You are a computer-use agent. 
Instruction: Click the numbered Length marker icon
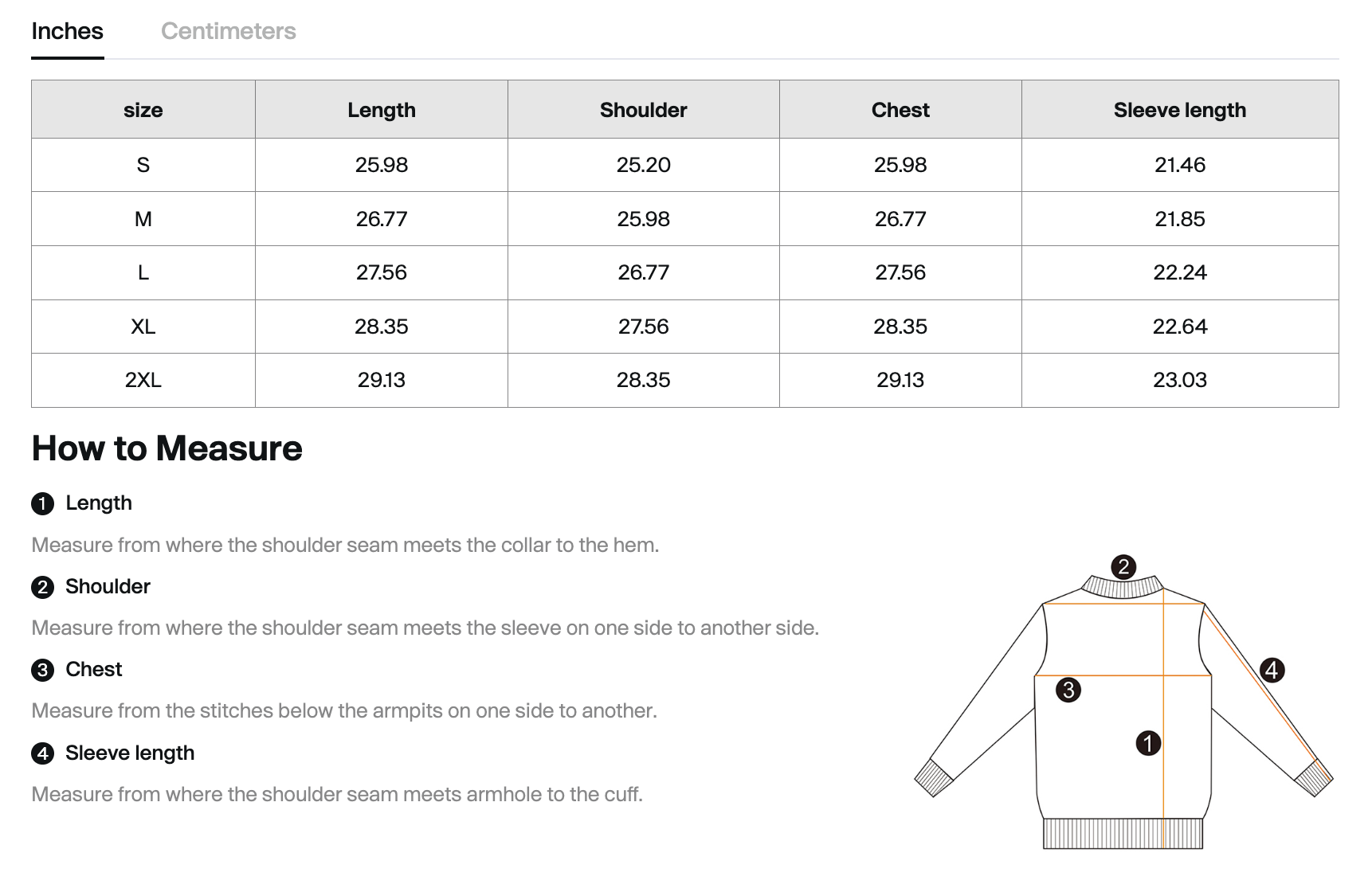(x=41, y=503)
